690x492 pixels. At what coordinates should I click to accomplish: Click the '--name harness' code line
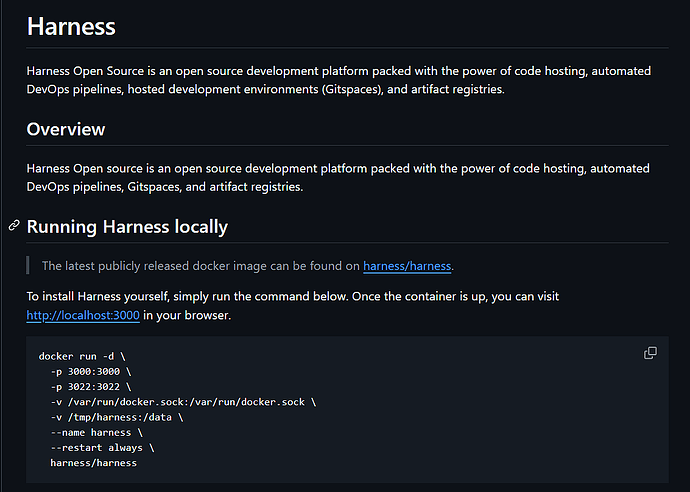tap(93, 433)
